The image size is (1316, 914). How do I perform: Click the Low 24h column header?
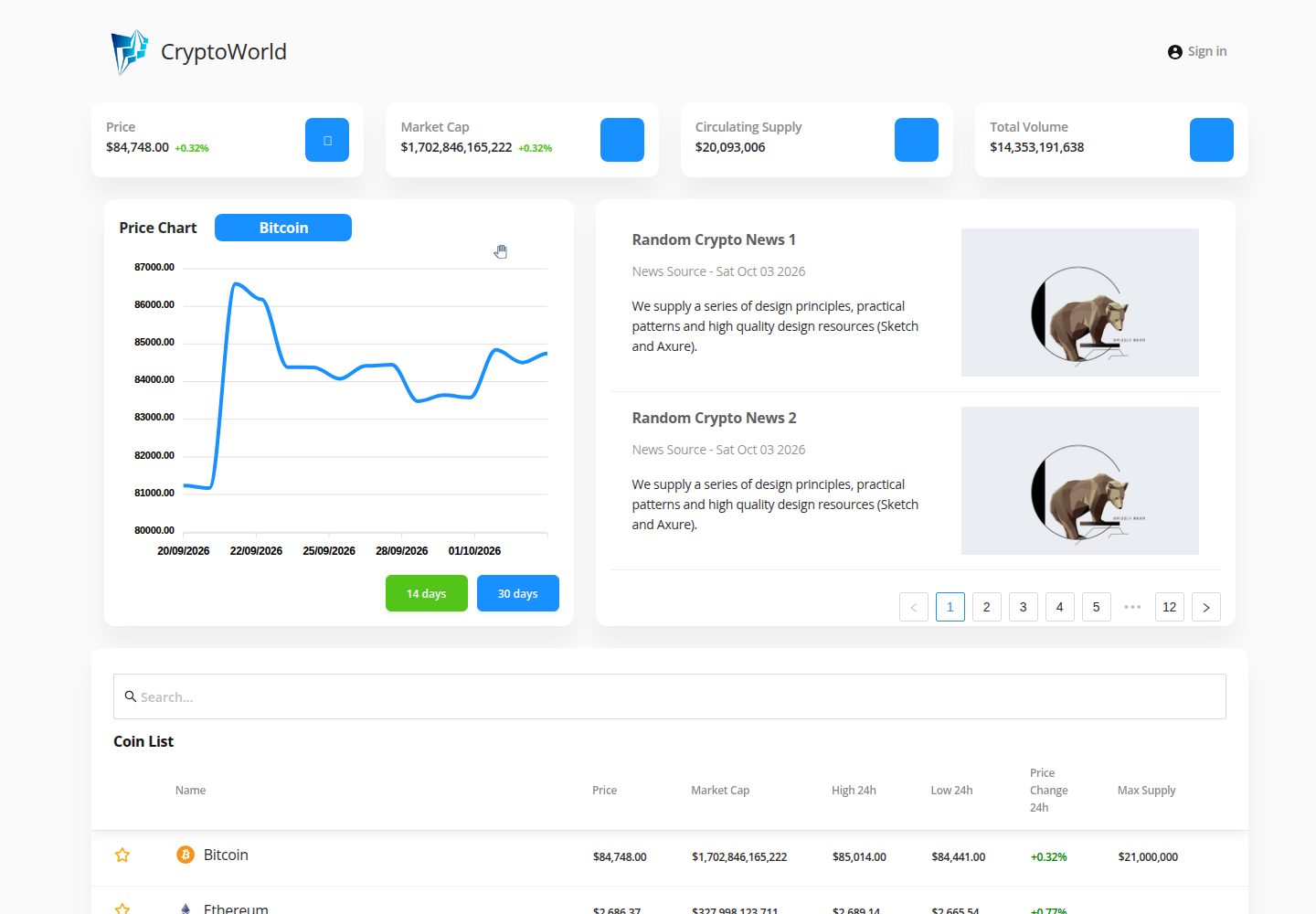coord(951,790)
